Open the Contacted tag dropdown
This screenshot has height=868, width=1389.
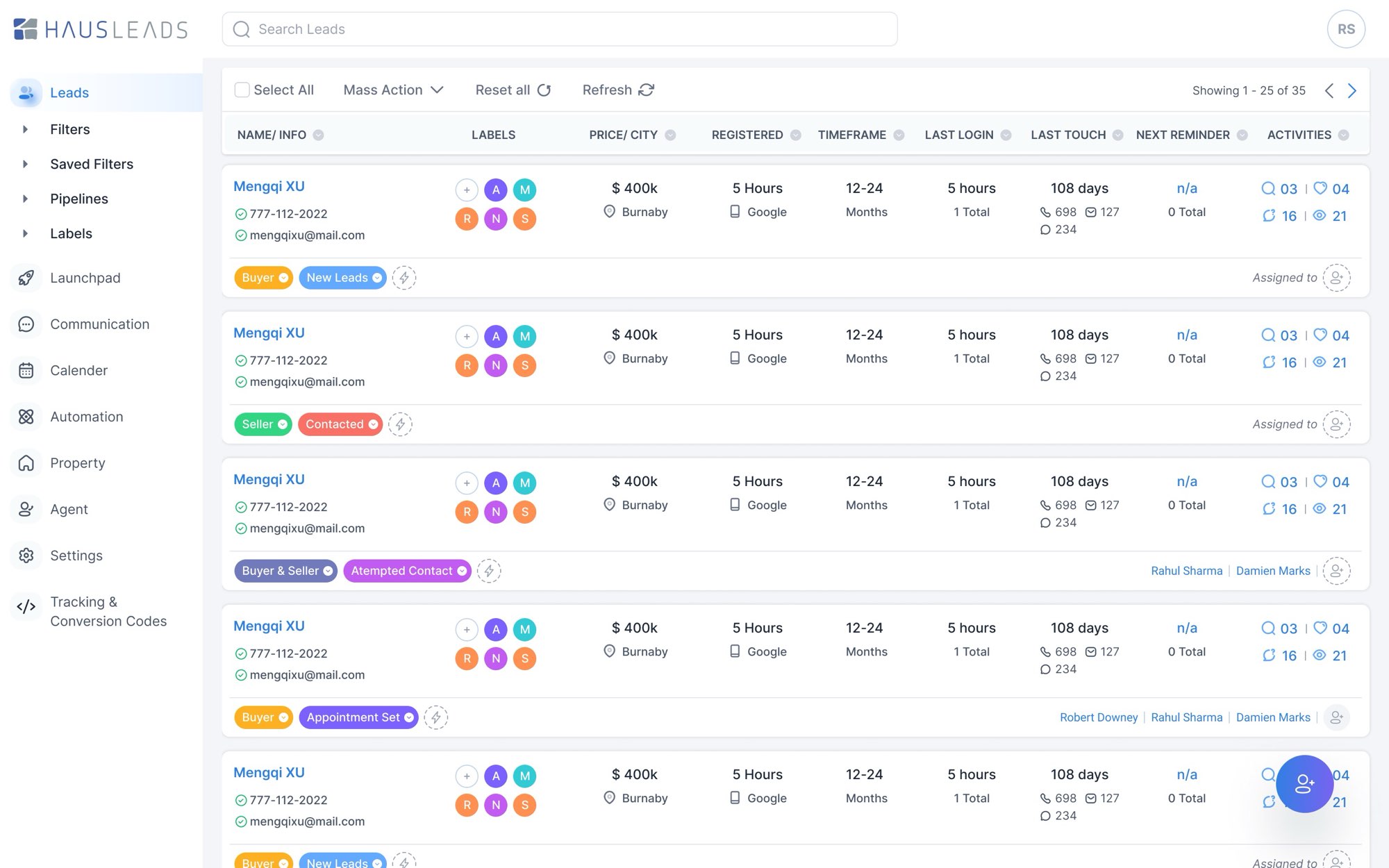(x=374, y=424)
